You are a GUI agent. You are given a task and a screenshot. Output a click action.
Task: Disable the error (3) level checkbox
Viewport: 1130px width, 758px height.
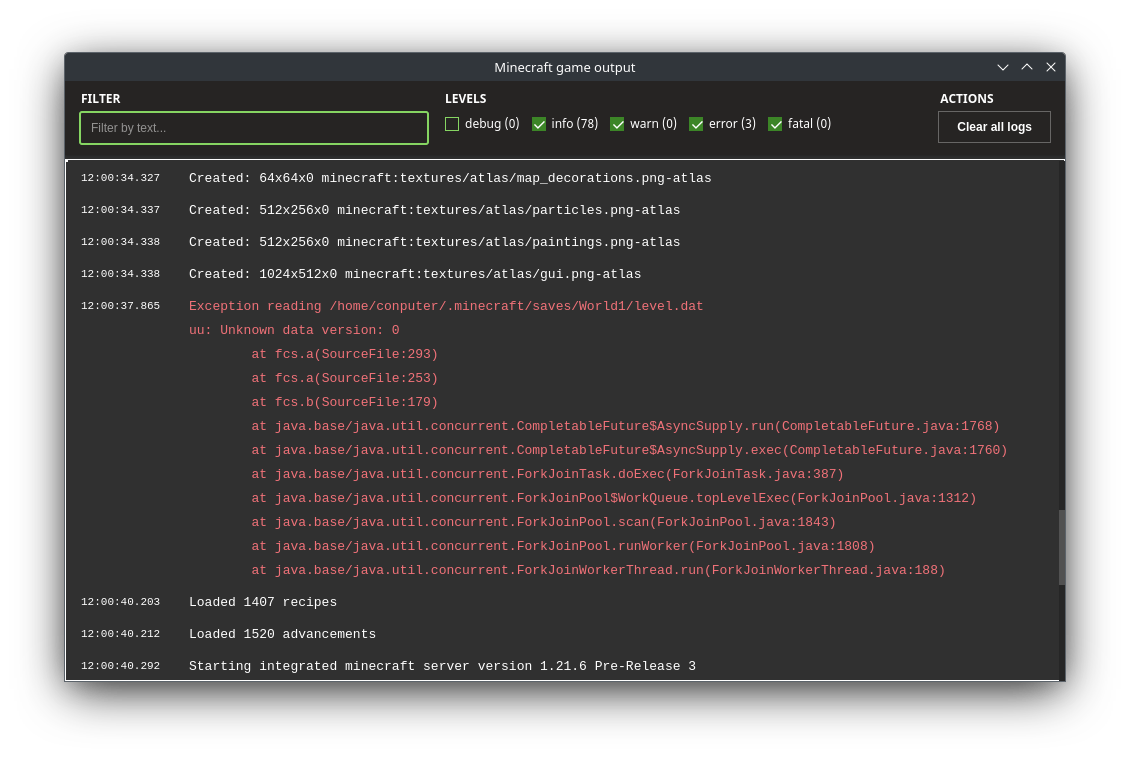(x=696, y=124)
